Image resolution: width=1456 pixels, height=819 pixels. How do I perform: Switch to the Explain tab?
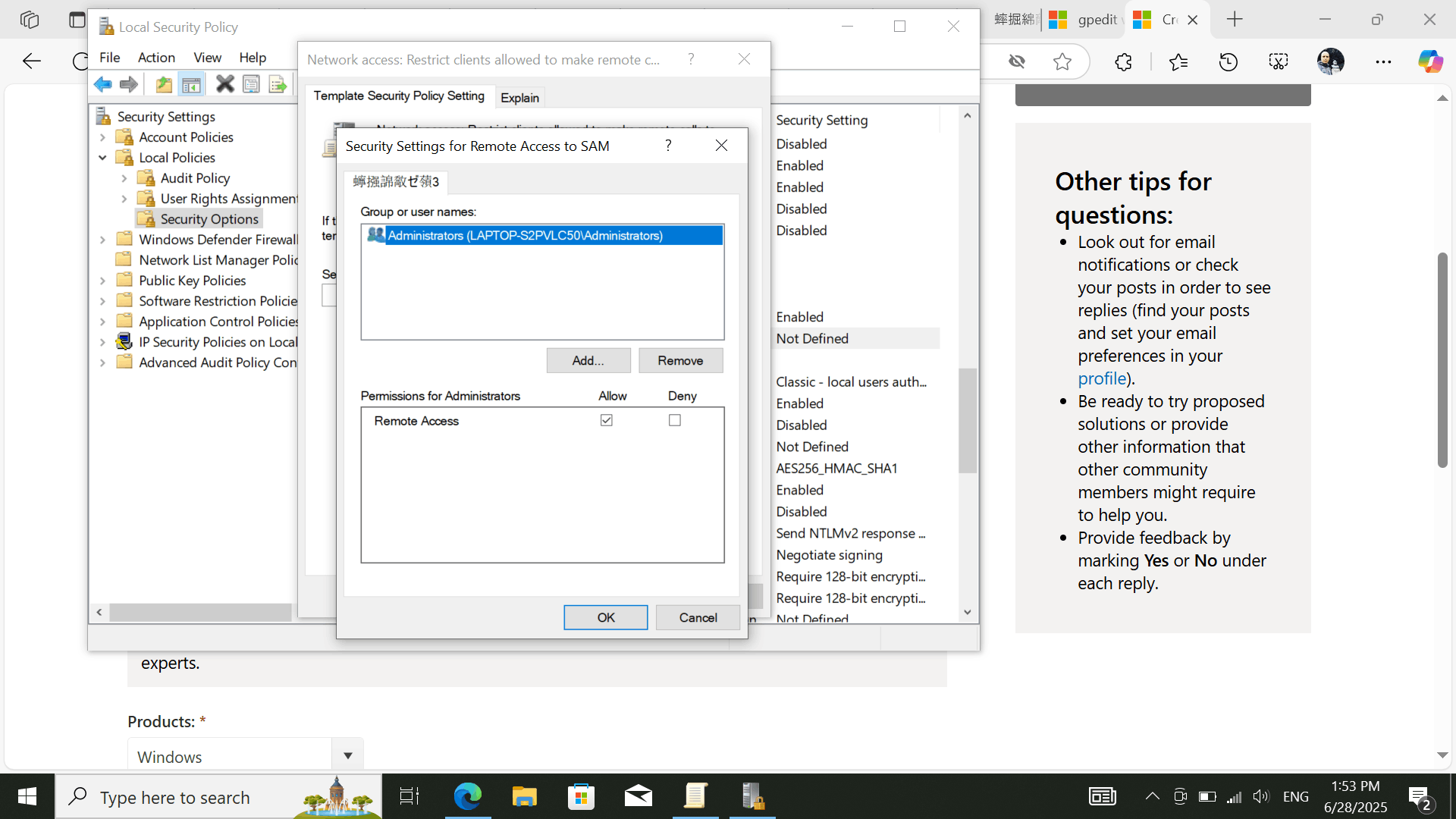pos(519,98)
